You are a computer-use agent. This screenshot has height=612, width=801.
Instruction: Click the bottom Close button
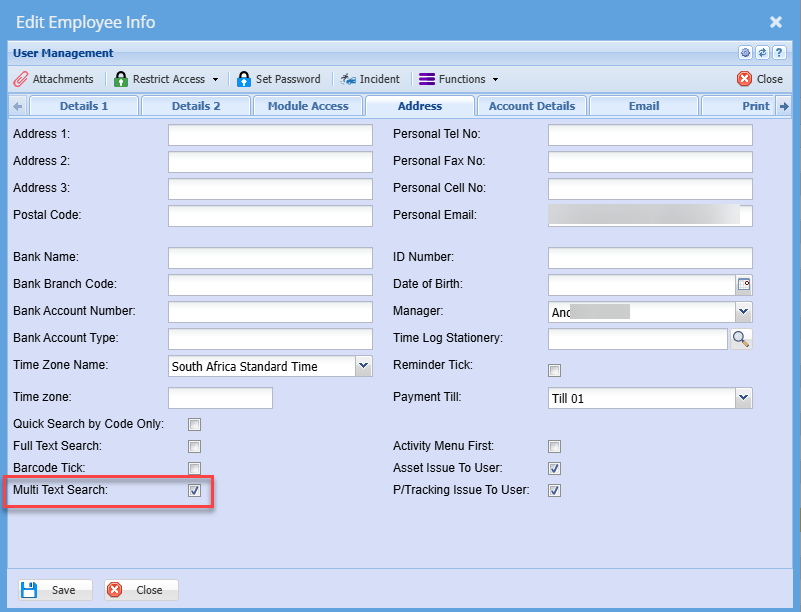(x=141, y=590)
